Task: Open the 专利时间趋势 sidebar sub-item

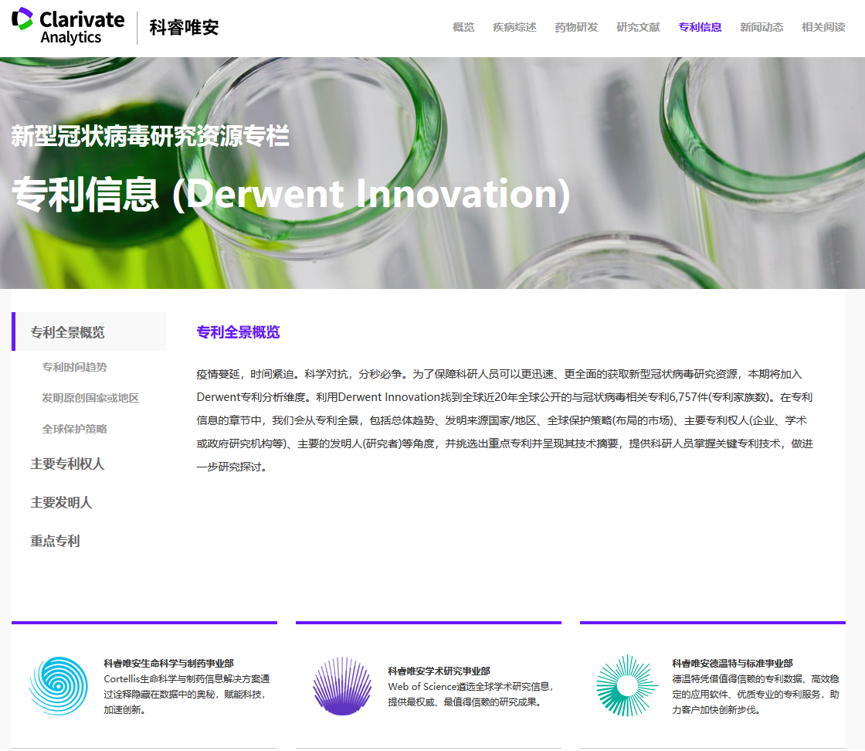Action: [x=74, y=367]
